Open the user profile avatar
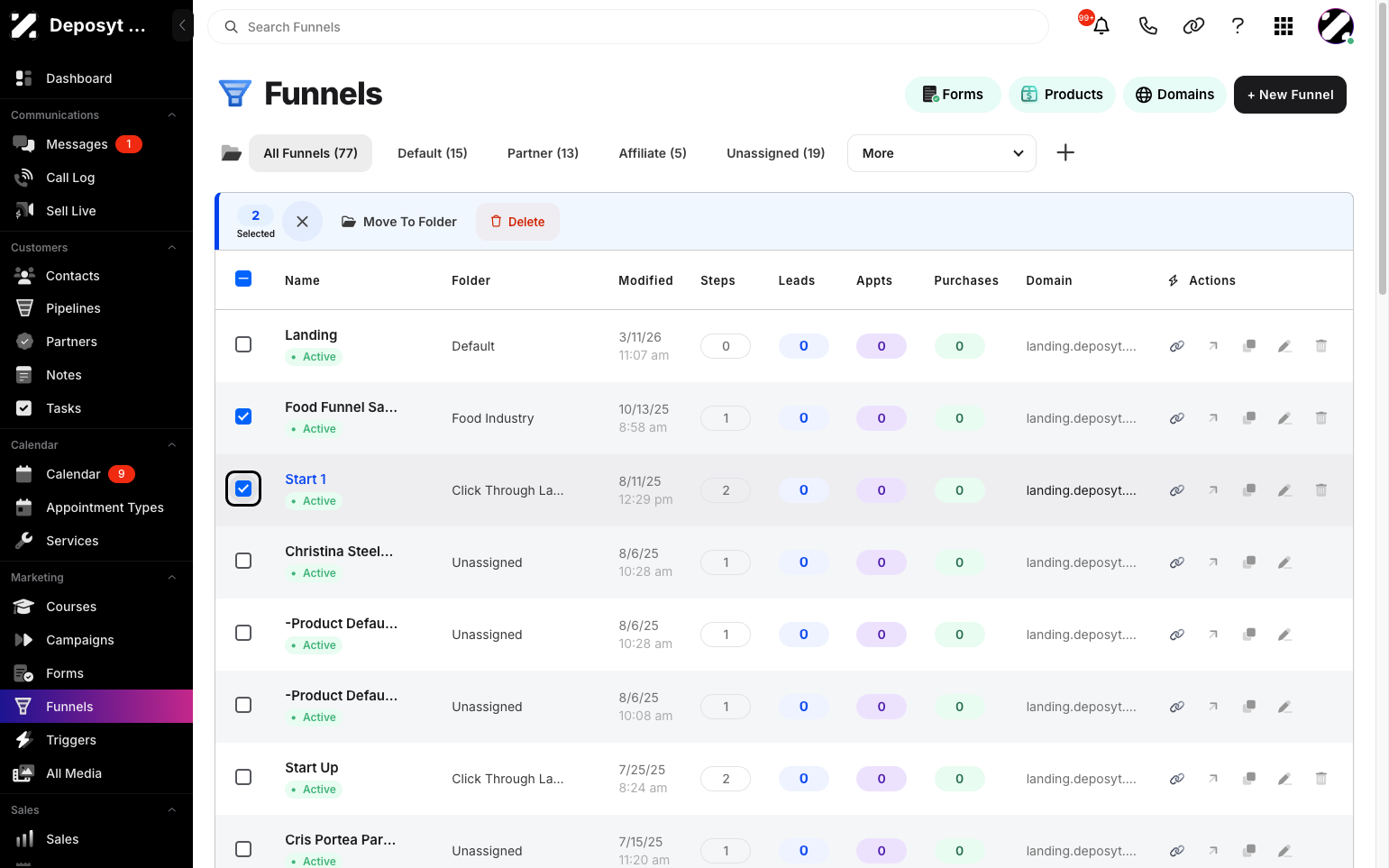 coord(1335,26)
